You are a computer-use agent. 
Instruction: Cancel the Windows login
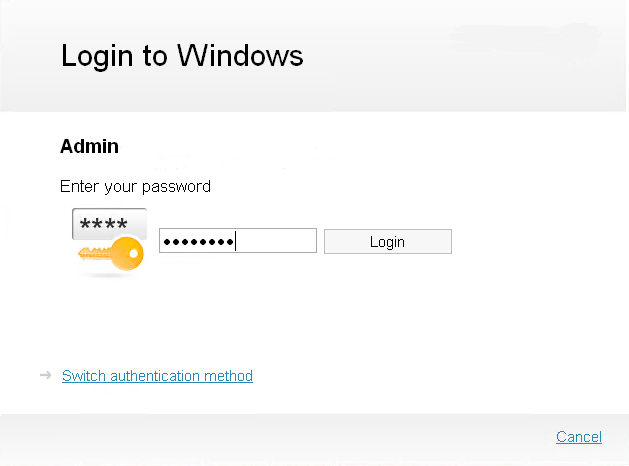(578, 437)
